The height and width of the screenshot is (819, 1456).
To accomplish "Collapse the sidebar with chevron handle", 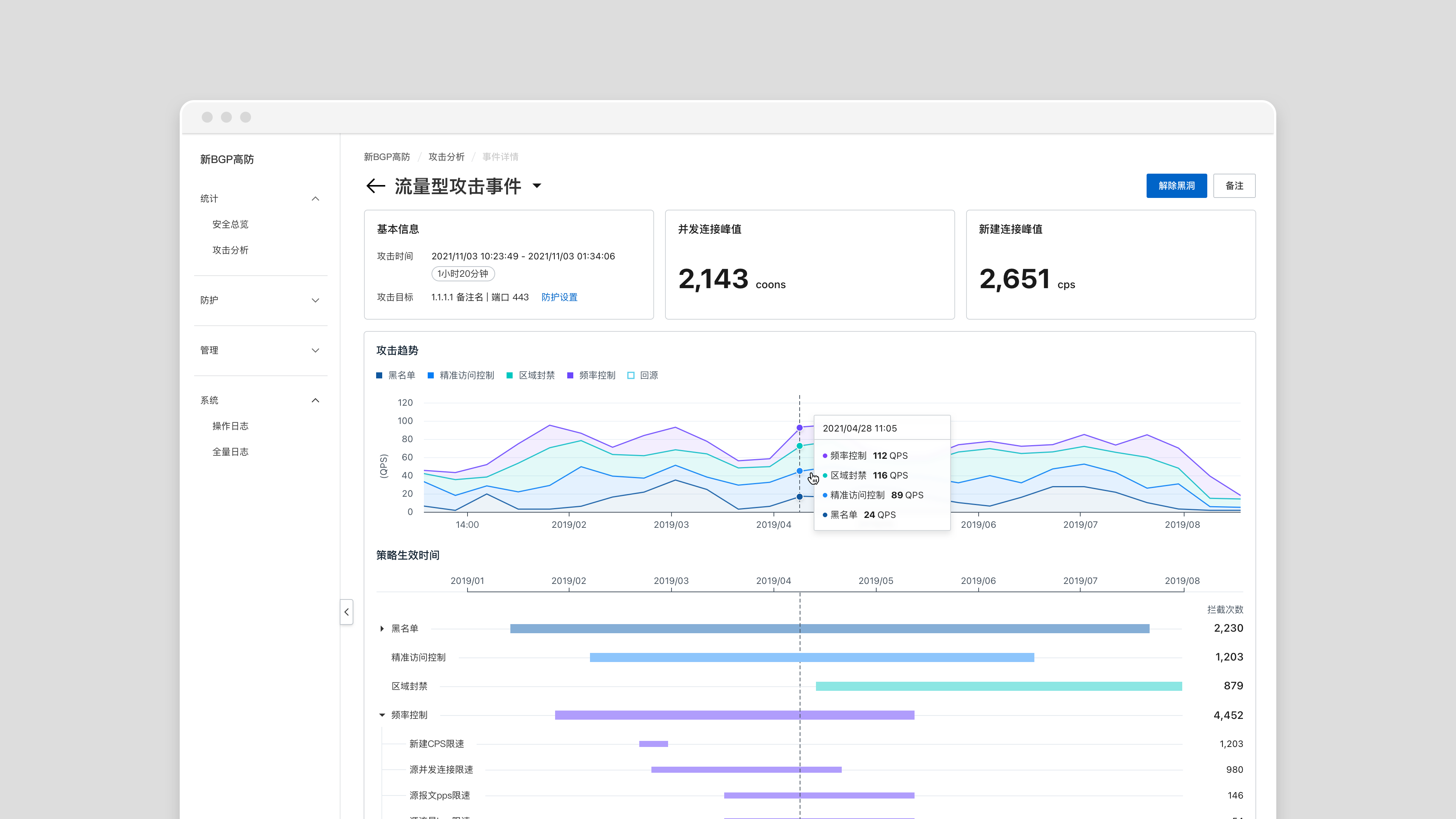I will pos(347,612).
